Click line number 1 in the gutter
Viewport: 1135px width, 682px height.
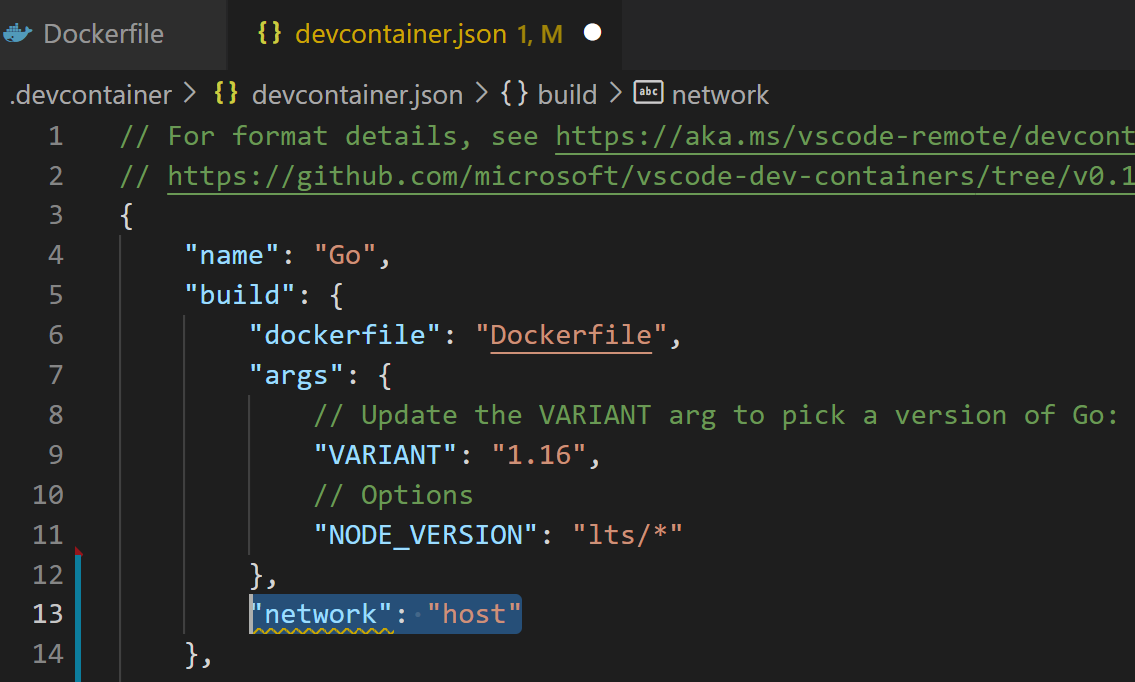coord(56,136)
